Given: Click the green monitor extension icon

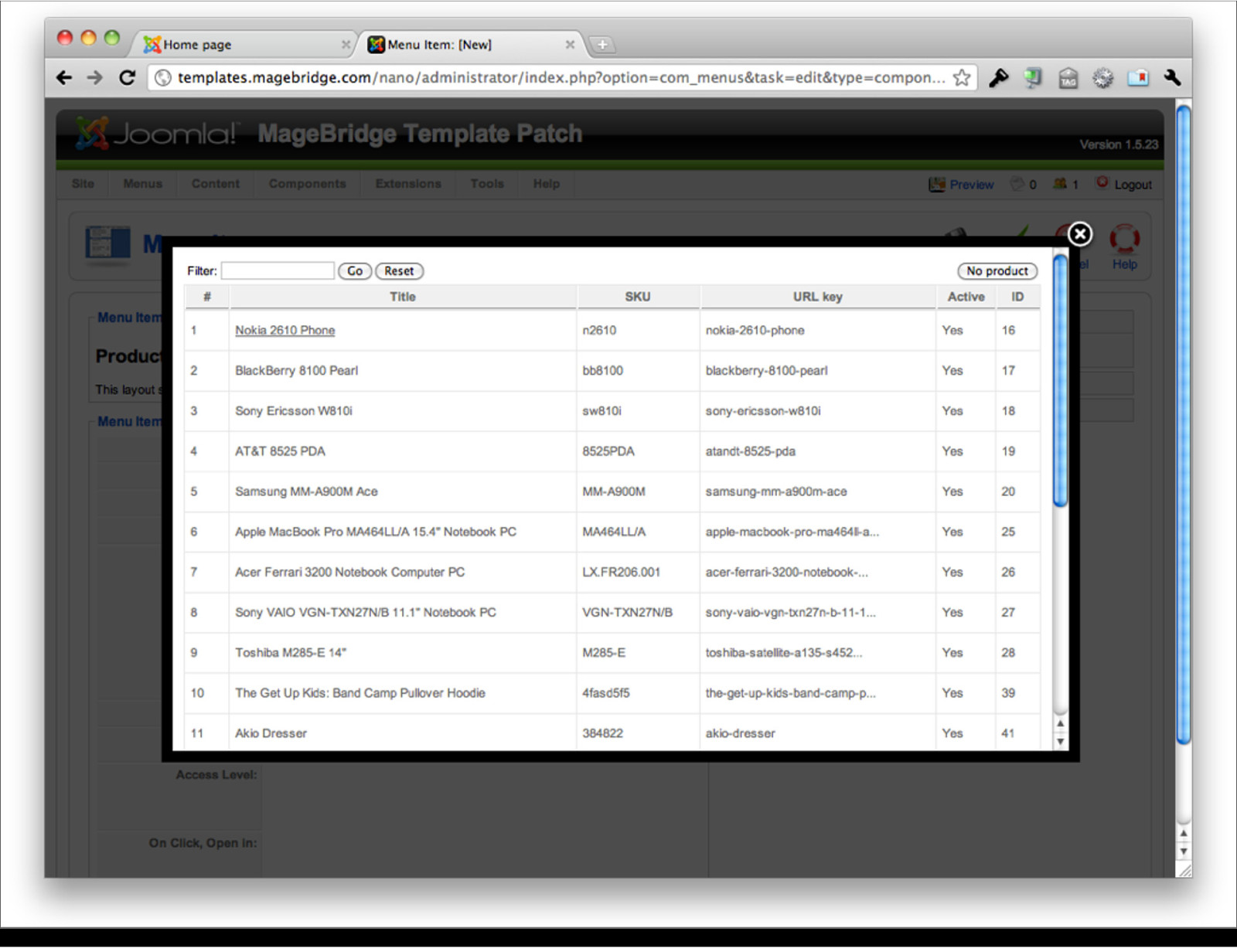Looking at the screenshot, I should click(x=1033, y=77).
